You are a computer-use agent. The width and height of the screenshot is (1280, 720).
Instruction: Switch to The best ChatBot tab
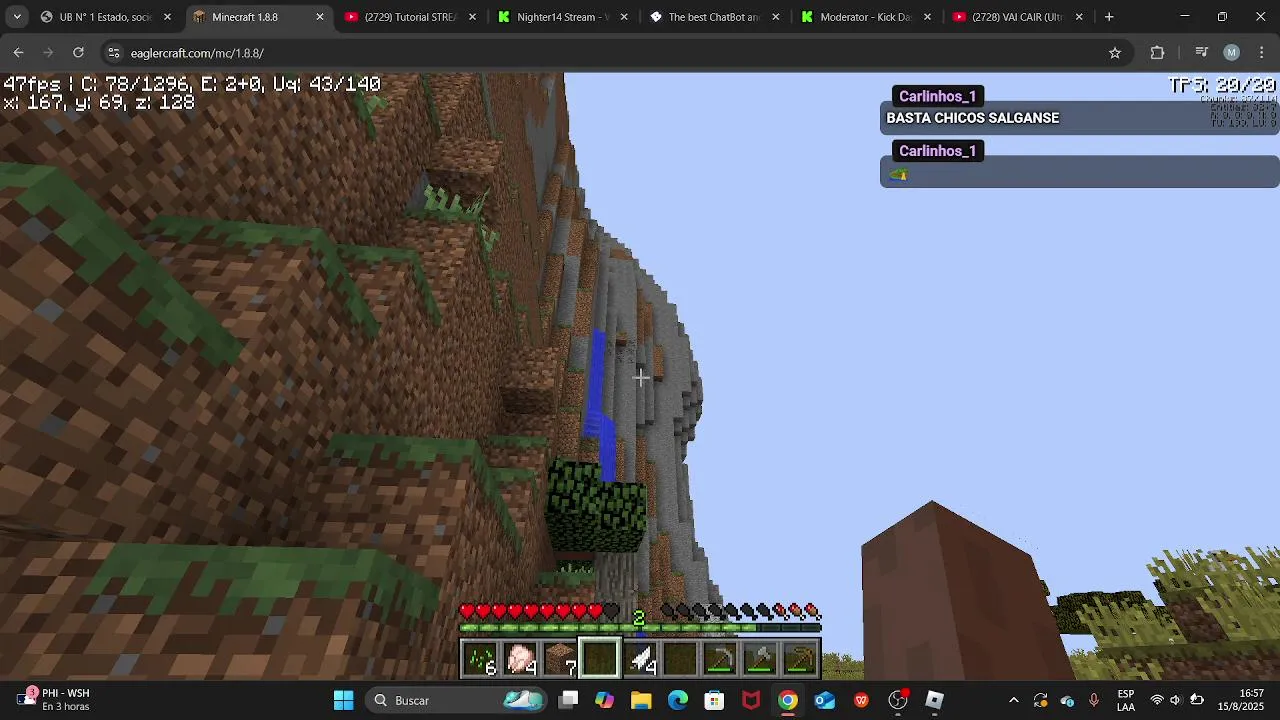(x=714, y=17)
